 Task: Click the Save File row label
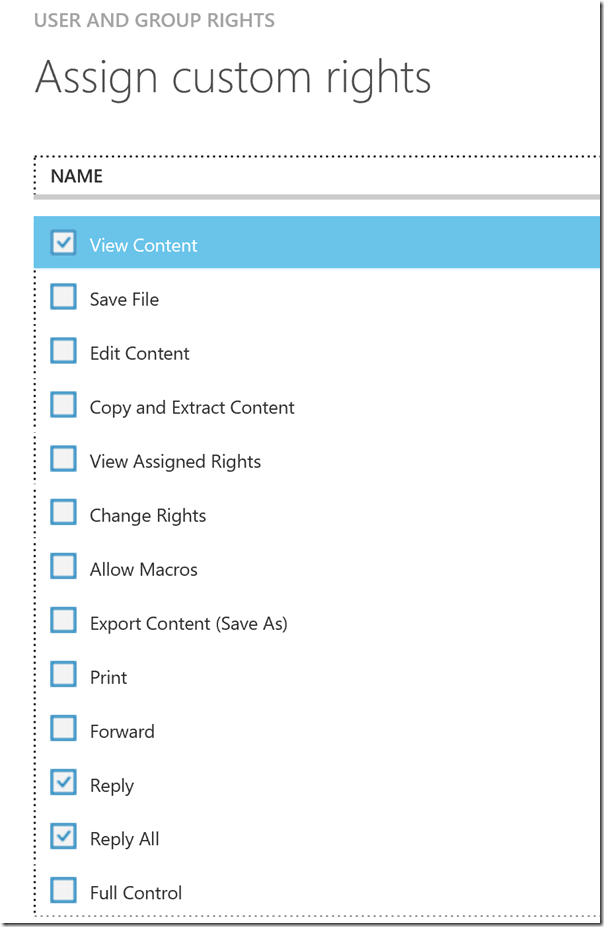pyautogui.click(x=124, y=300)
